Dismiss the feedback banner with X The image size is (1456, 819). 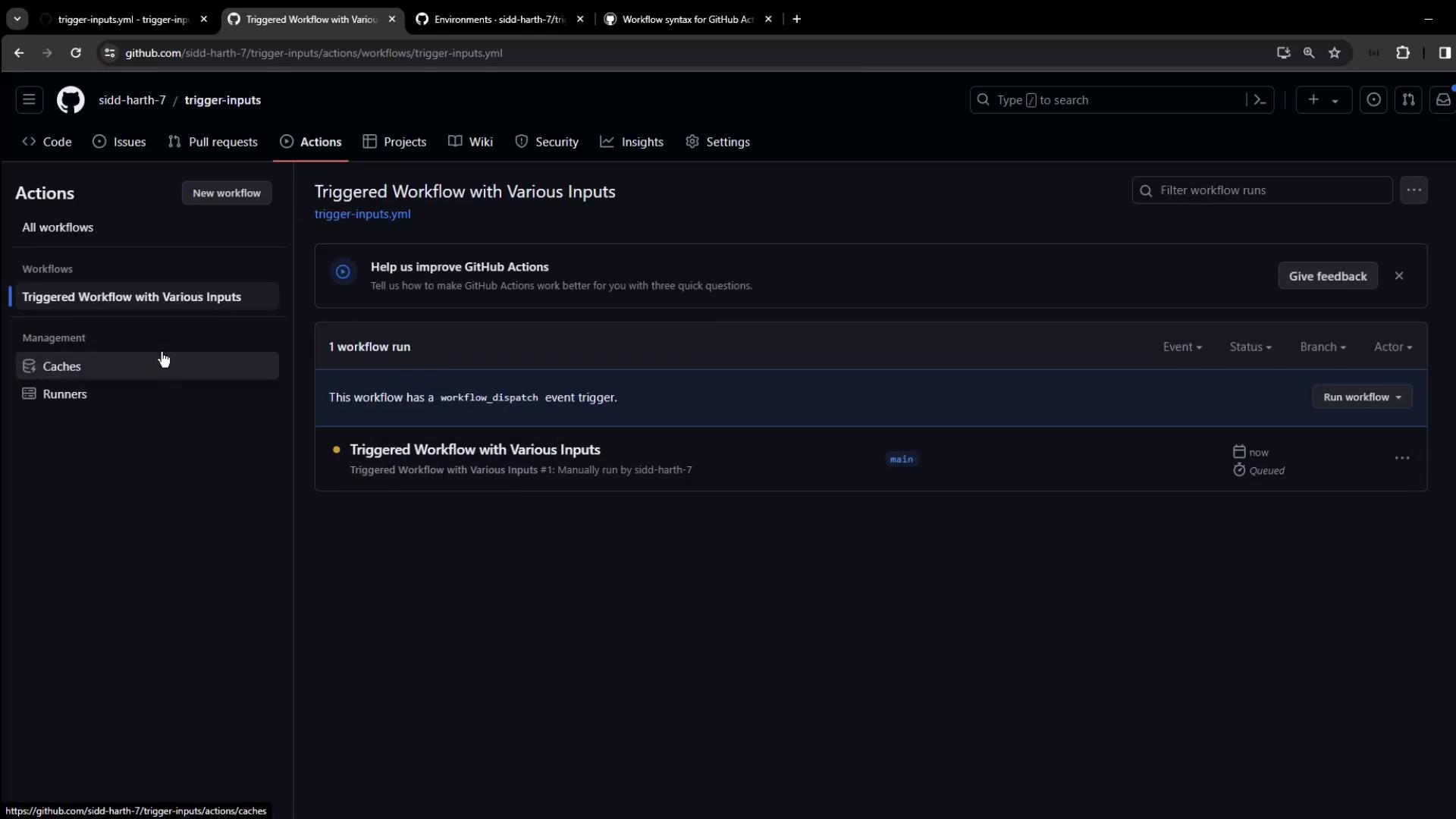(1399, 276)
